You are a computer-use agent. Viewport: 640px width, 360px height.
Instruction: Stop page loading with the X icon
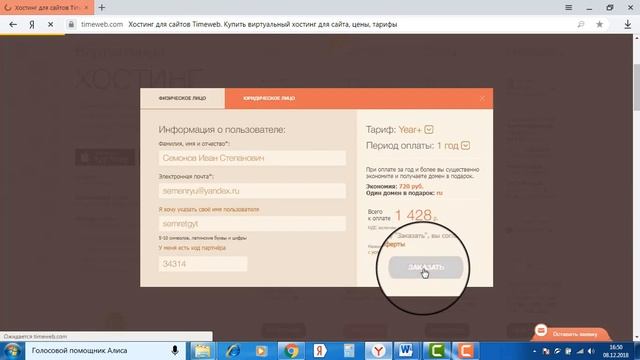click(51, 24)
